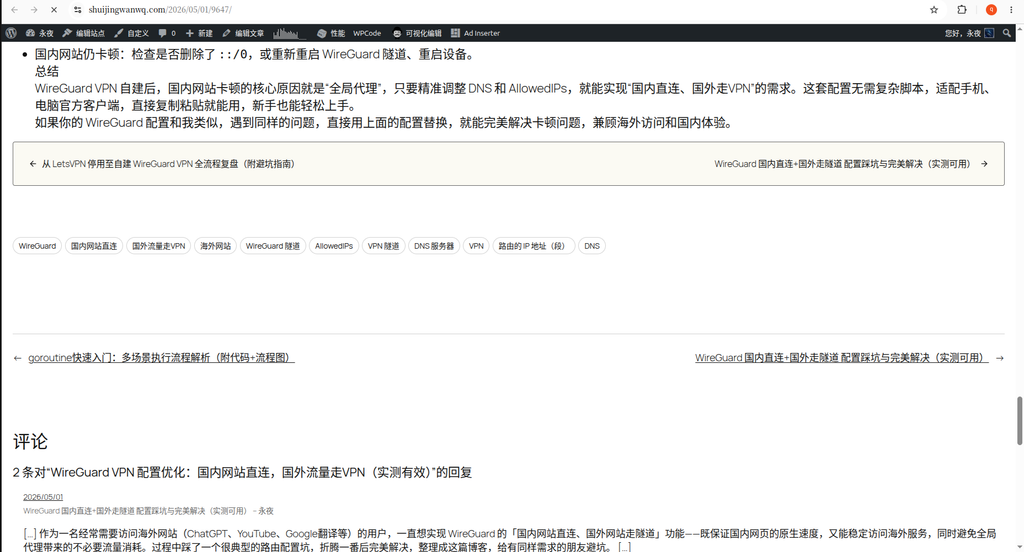Open the 您好, 永夜 account menu
Viewport: 1024px width, 552px height.
[x=969, y=33]
